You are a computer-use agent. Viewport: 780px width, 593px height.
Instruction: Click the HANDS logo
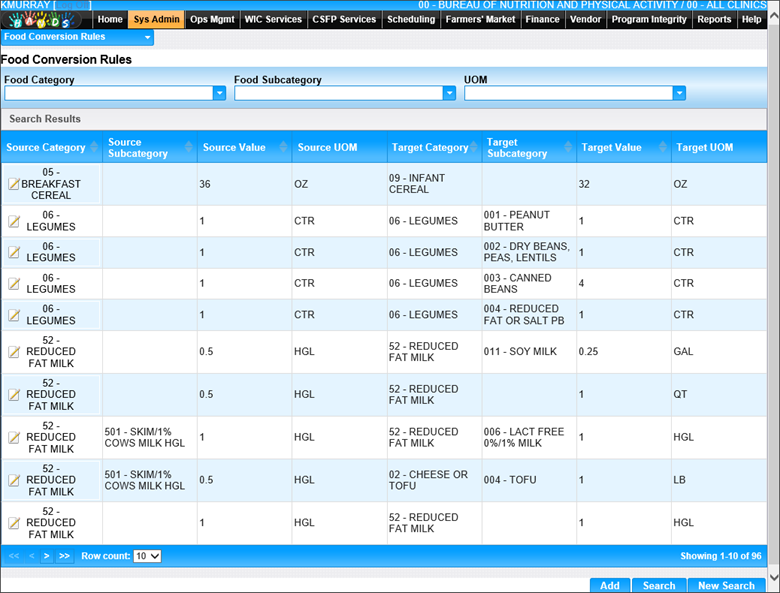tap(42, 20)
